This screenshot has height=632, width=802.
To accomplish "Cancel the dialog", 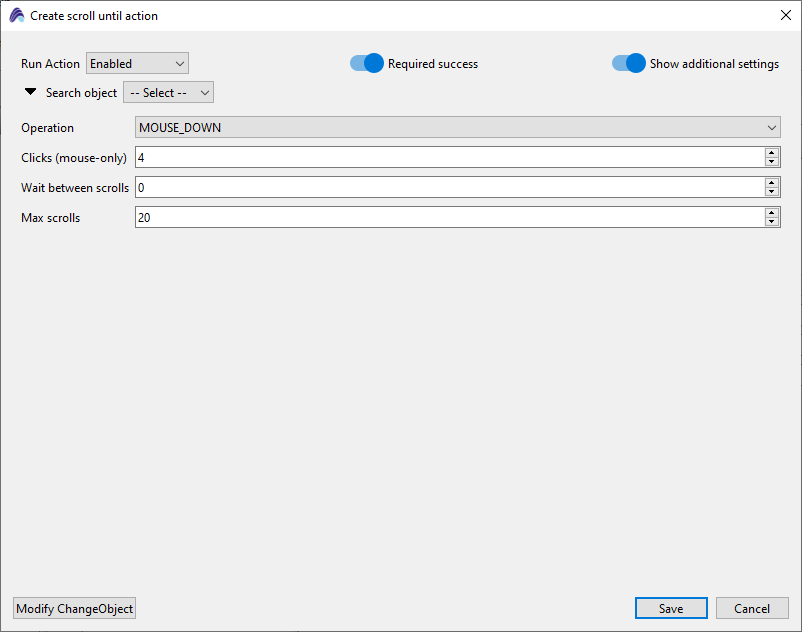I will pyautogui.click(x=752, y=609).
